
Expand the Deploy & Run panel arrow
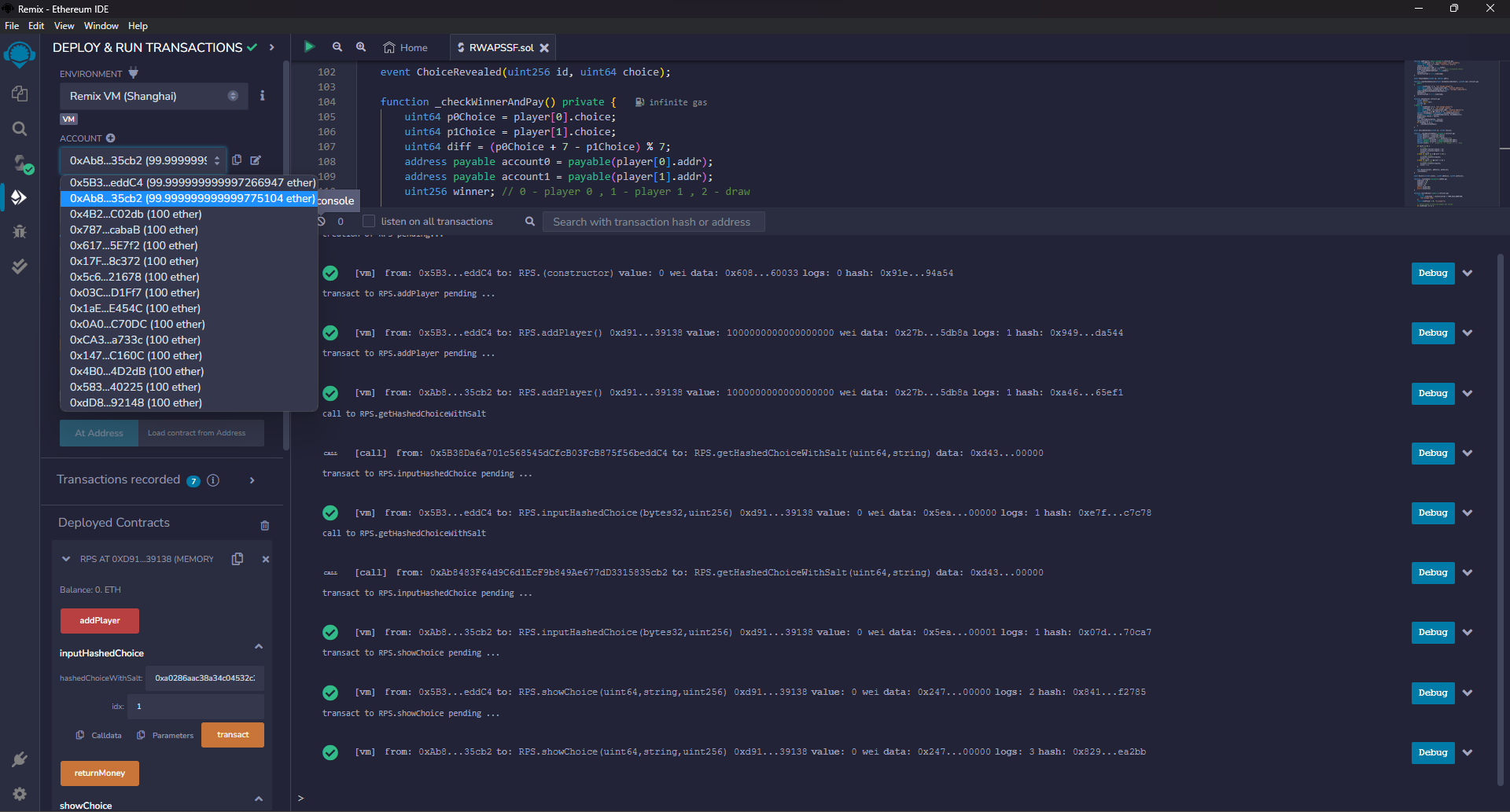coord(272,47)
